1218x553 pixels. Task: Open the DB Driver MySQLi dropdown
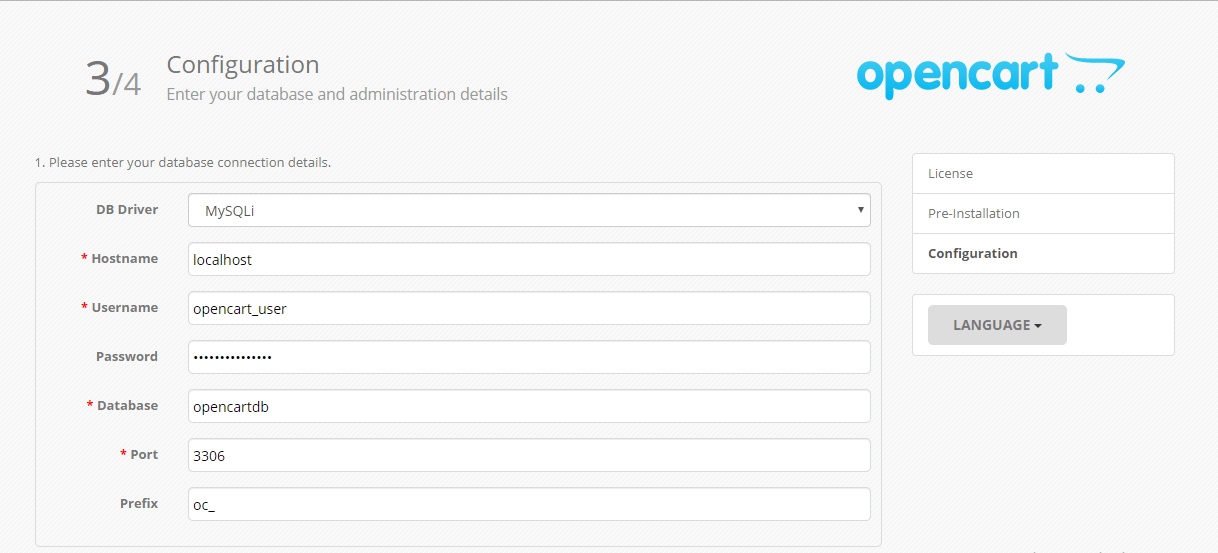pyautogui.click(x=529, y=210)
